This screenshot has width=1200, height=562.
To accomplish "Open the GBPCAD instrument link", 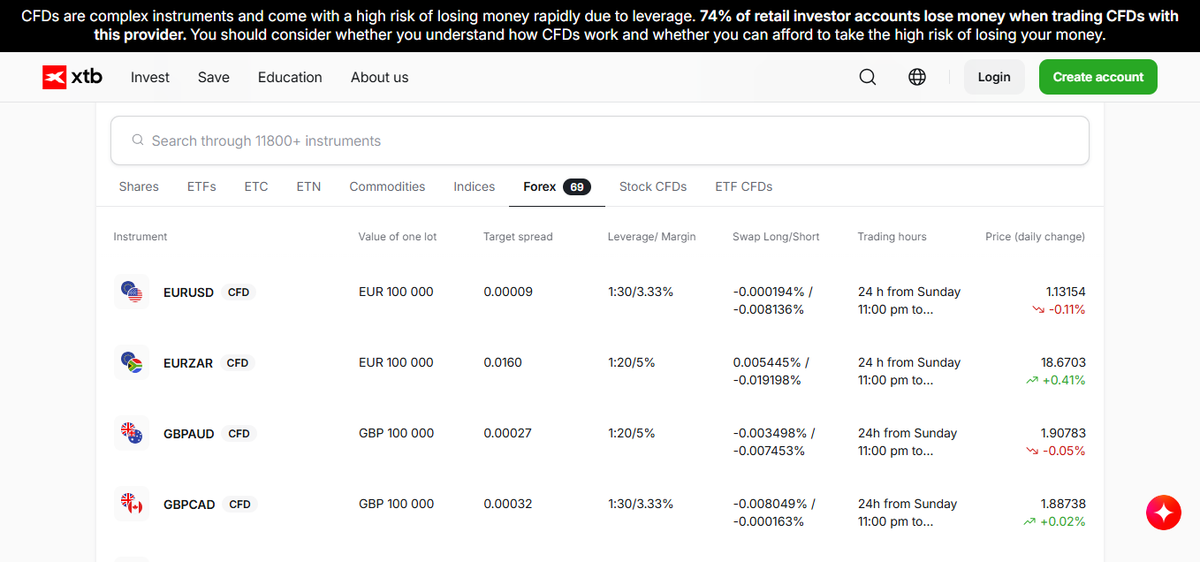I will tap(189, 505).
